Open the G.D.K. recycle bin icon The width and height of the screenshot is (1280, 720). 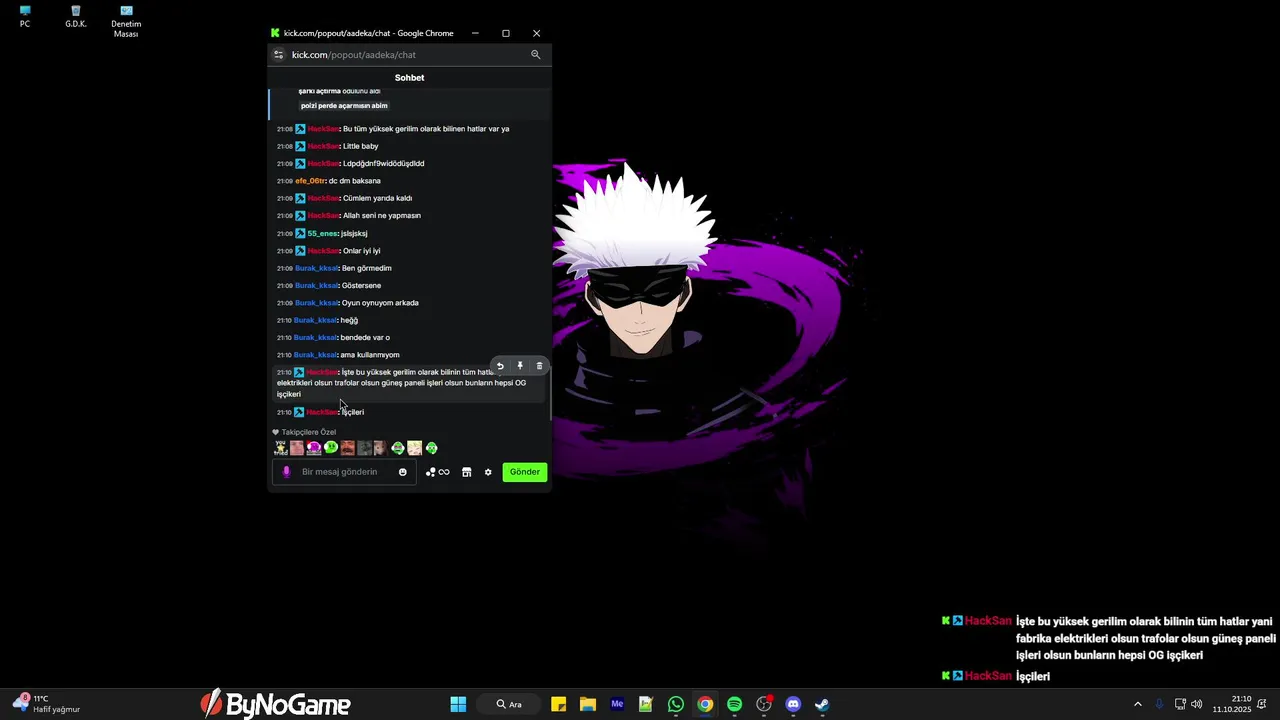(76, 17)
